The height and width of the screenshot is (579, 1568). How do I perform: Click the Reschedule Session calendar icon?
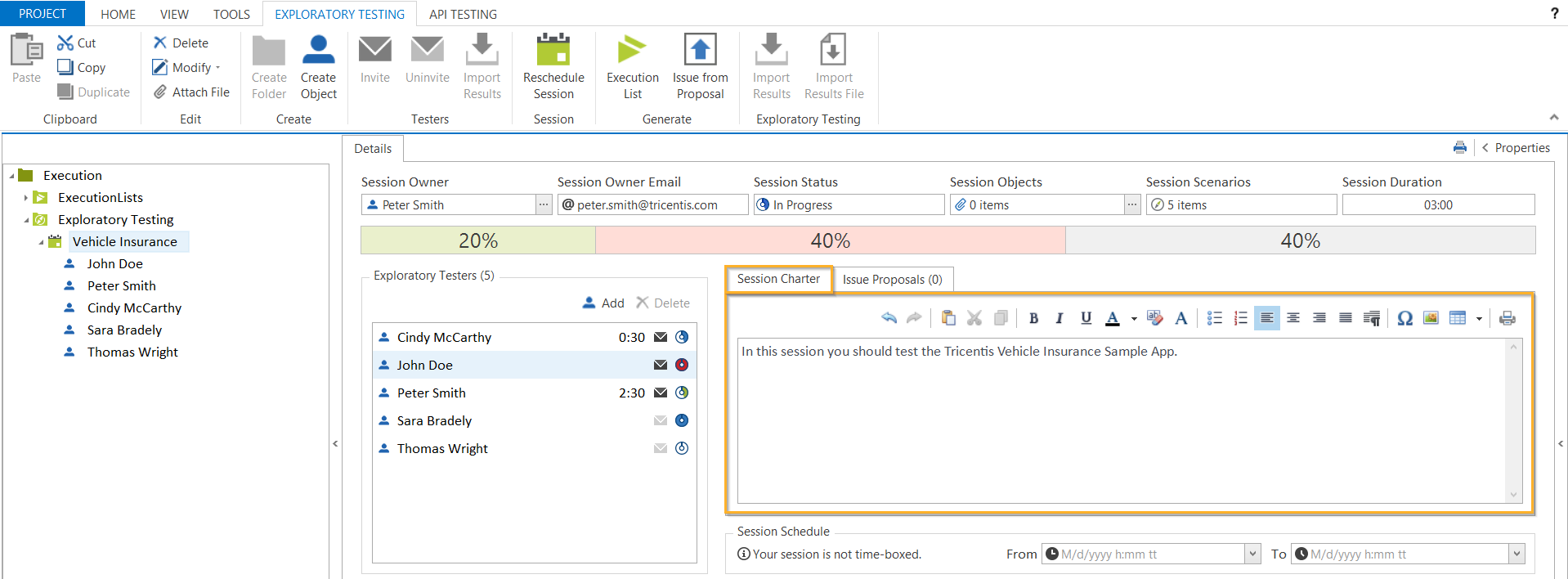click(x=553, y=51)
